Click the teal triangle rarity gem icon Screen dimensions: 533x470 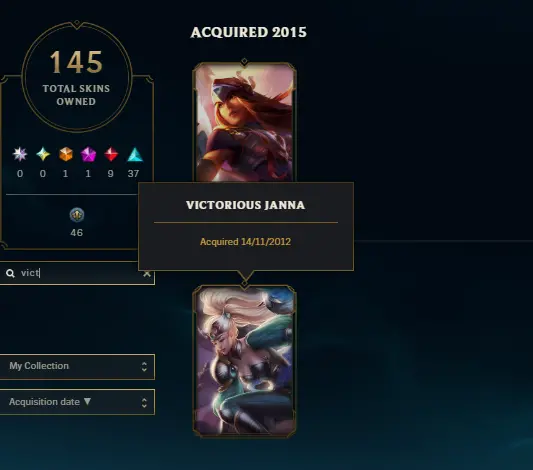[135, 154]
